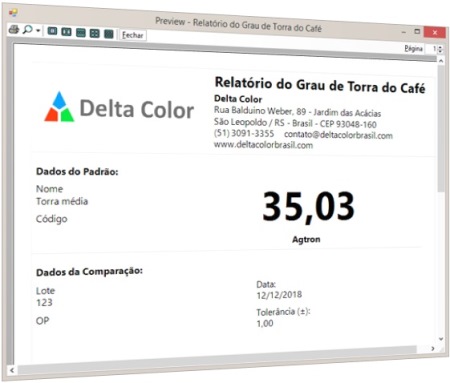
Task: Increase the page number with up stepper
Action: pyautogui.click(x=440, y=47)
